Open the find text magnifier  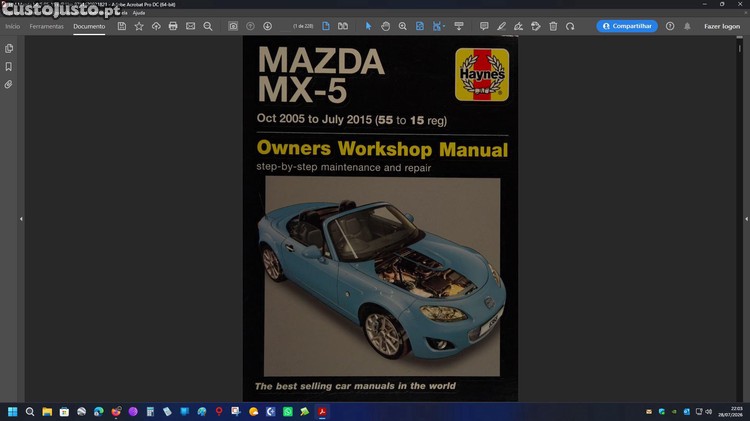208,26
